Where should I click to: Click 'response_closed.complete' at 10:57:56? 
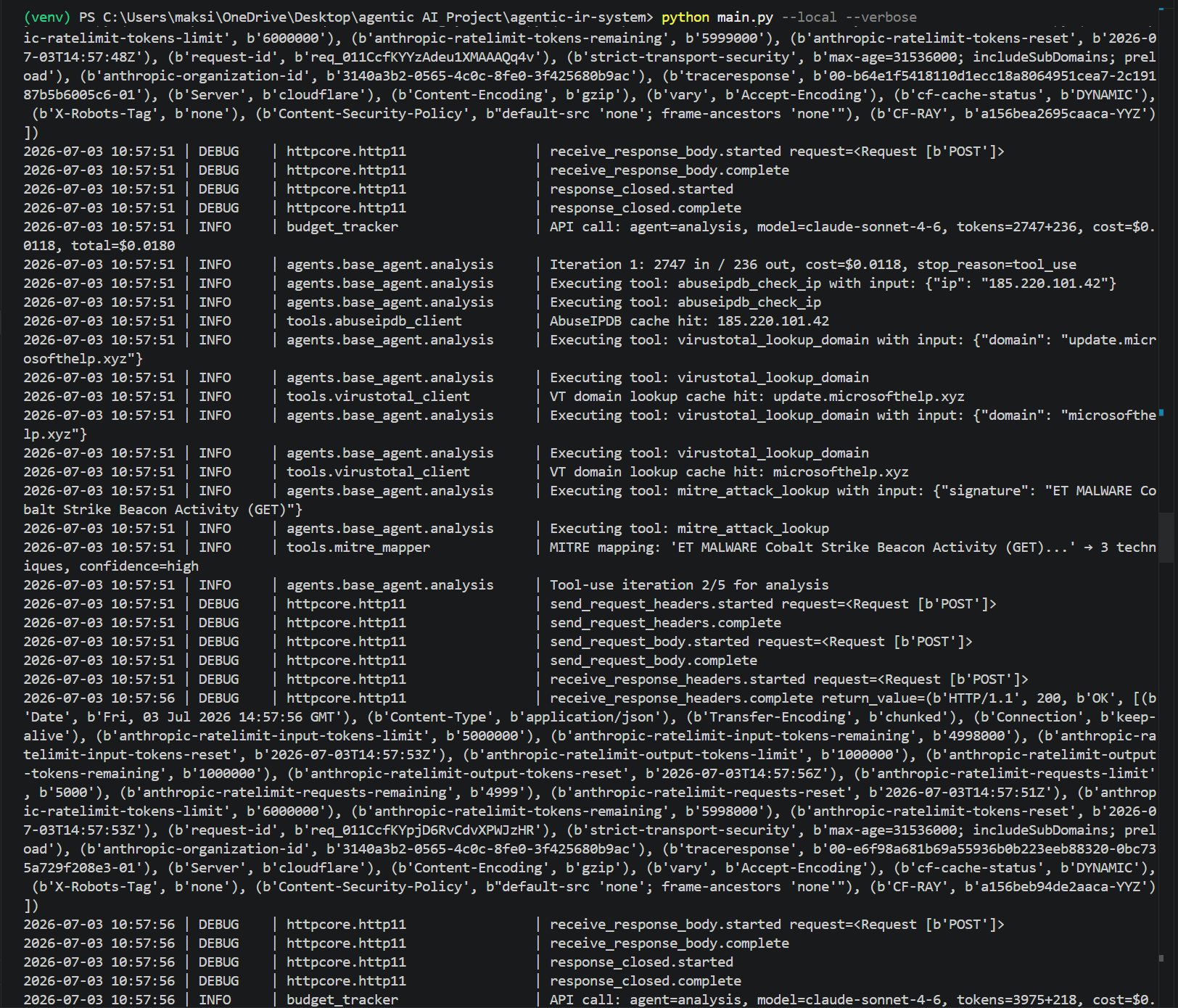pos(646,981)
